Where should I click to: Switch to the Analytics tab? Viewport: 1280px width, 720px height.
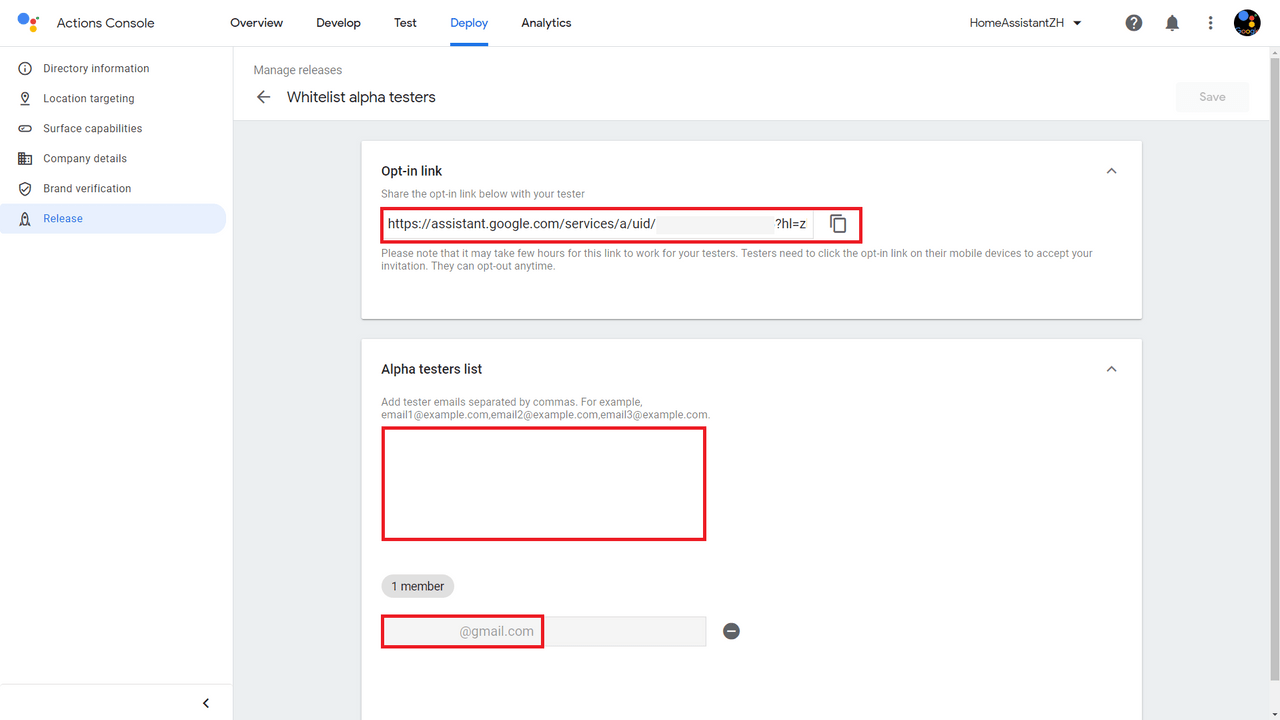tap(546, 23)
